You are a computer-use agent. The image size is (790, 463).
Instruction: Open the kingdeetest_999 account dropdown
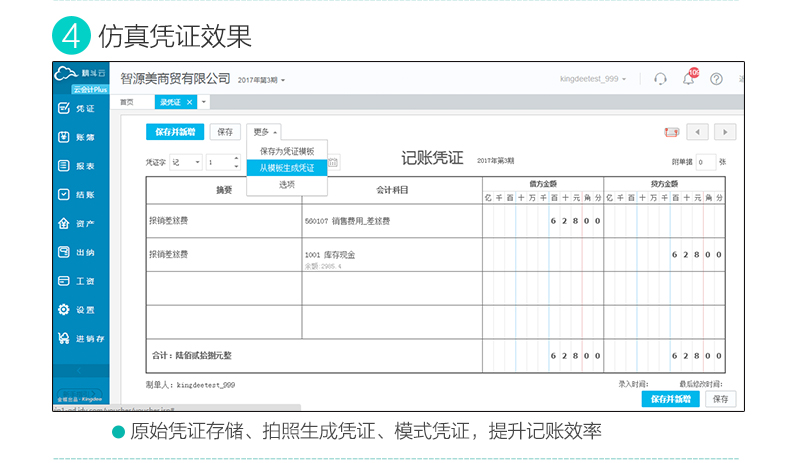tap(597, 79)
